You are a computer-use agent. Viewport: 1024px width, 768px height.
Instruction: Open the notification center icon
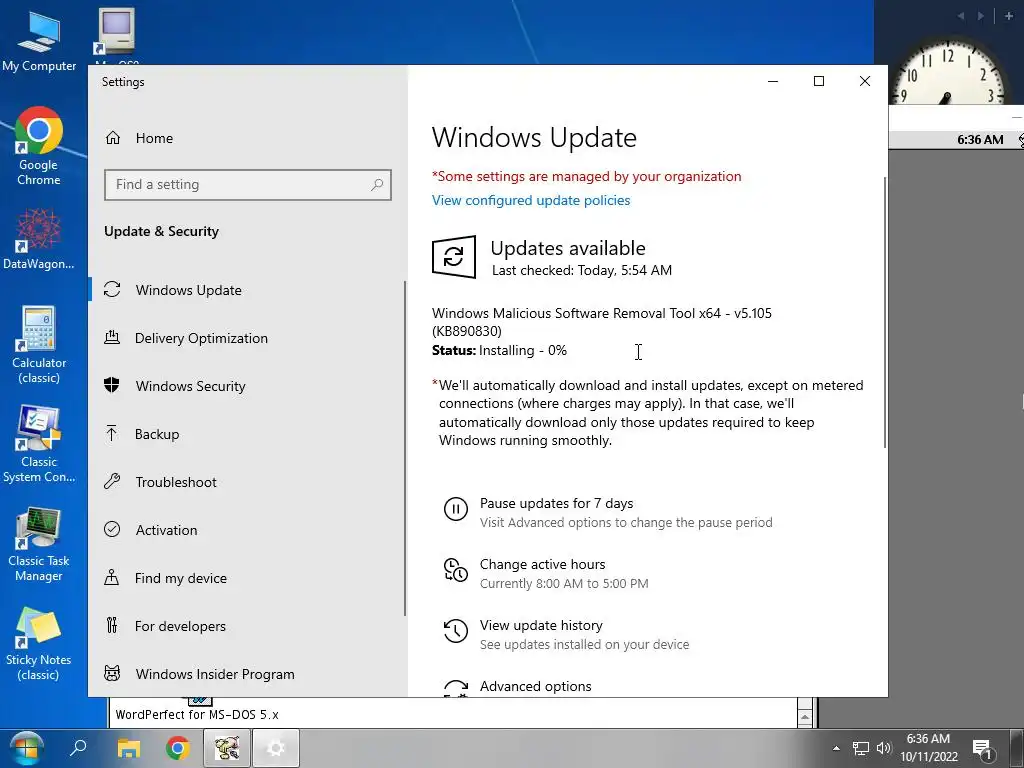point(984,749)
